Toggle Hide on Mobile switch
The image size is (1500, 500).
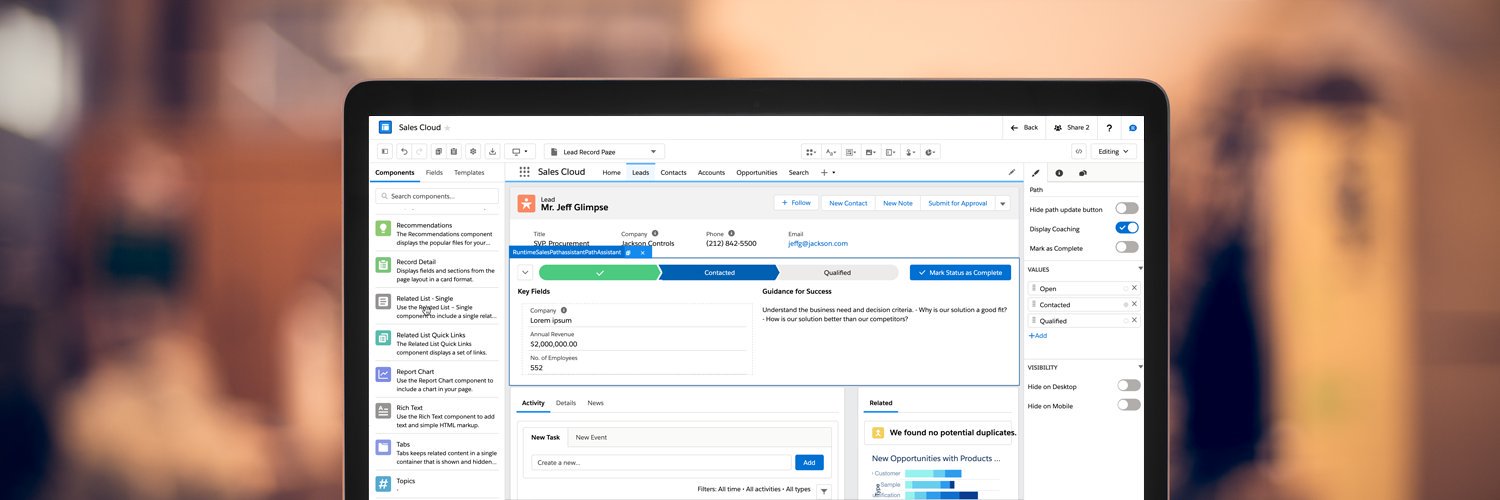1129,405
